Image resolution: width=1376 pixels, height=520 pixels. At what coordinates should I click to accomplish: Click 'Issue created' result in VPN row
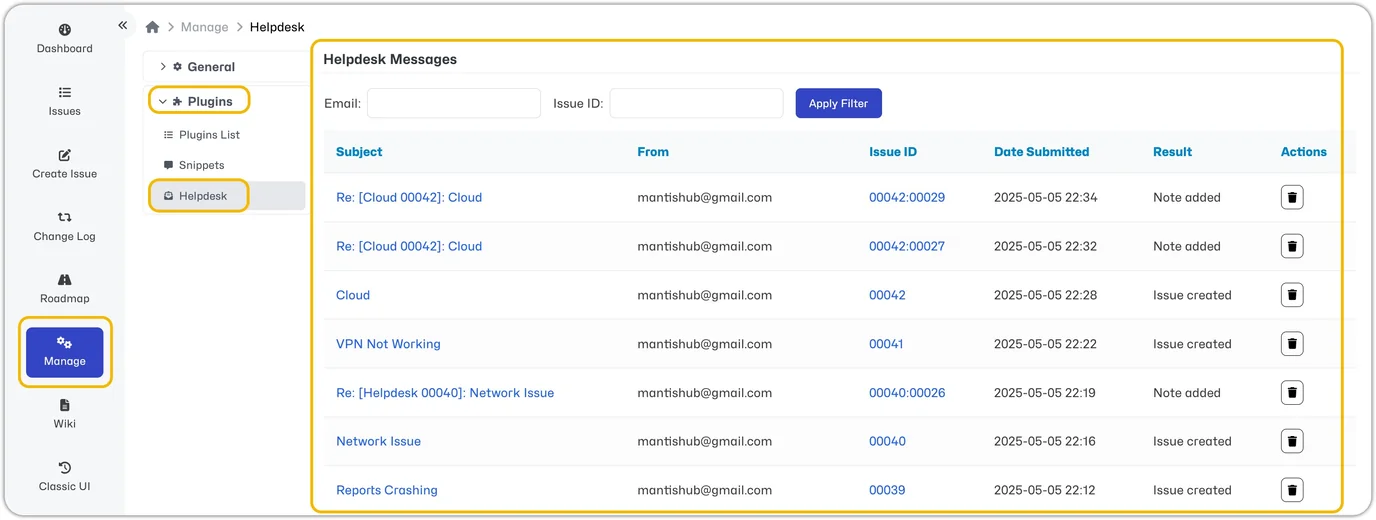click(x=1192, y=344)
